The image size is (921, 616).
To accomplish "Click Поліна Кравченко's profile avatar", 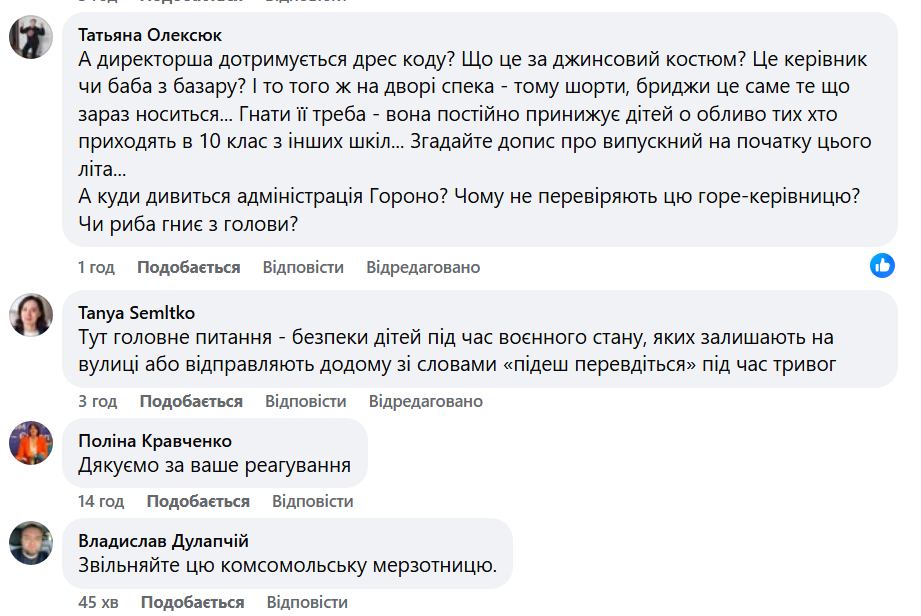I will [x=31, y=443].
